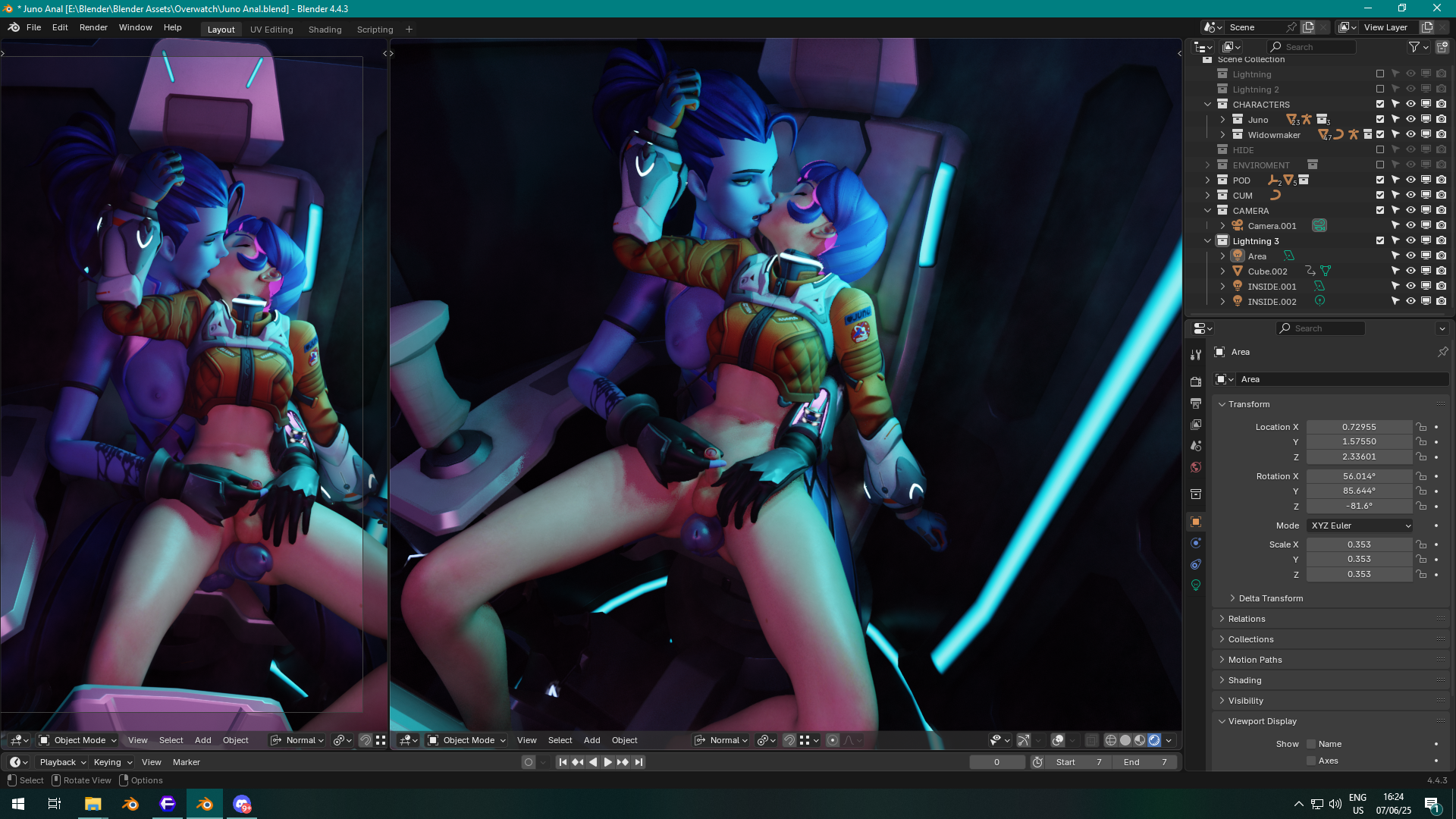The width and height of the screenshot is (1456, 819).
Task: Toggle gizmos in the right viewport
Action: click(x=1023, y=740)
